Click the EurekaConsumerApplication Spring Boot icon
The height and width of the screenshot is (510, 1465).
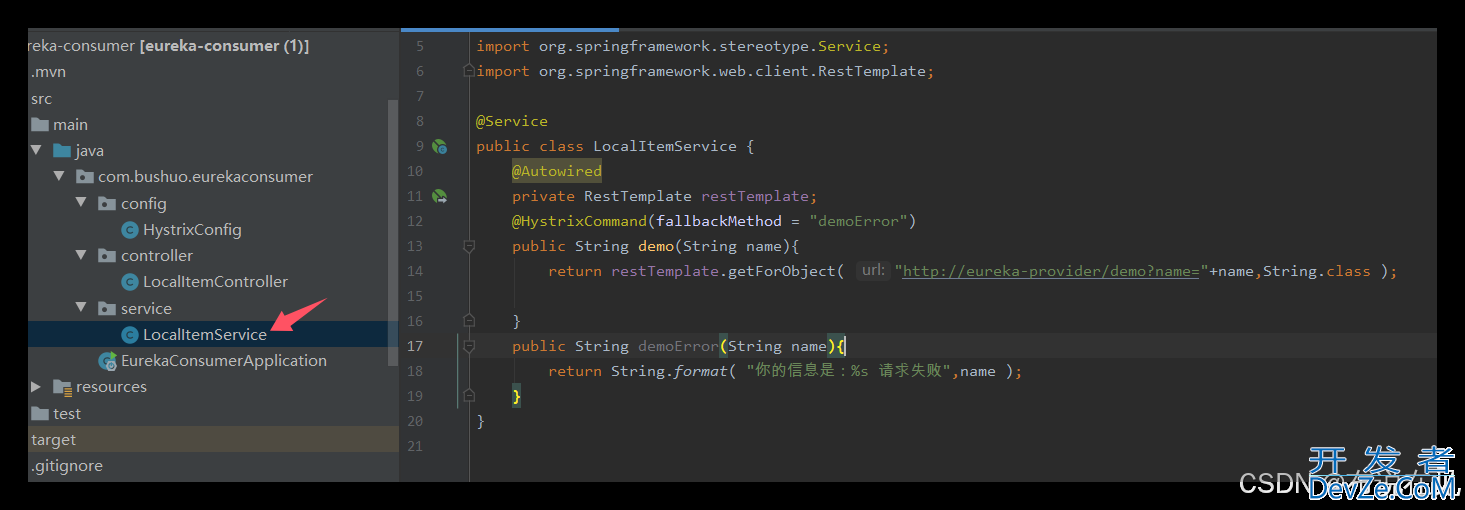107,361
